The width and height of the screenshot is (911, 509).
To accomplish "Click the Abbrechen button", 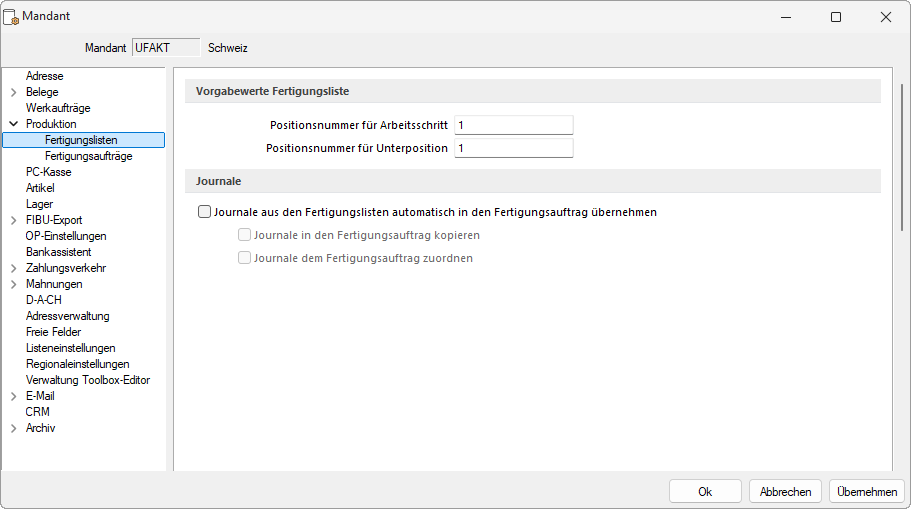I will 785,491.
